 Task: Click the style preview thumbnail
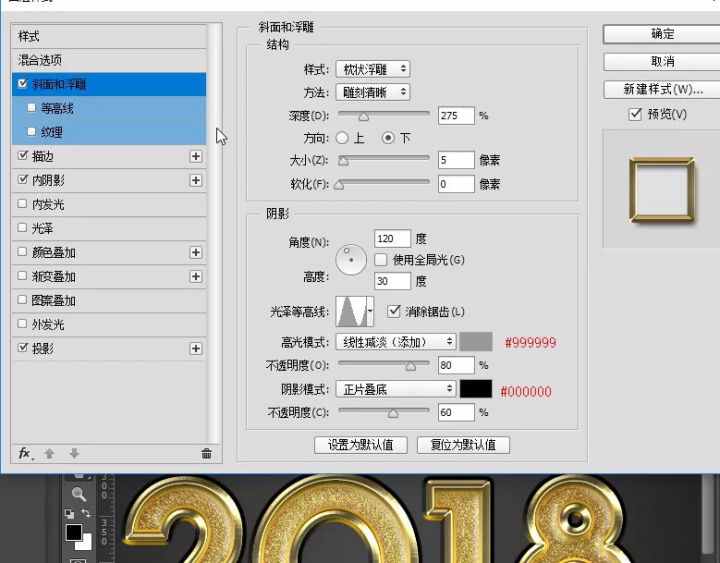[x=662, y=189]
